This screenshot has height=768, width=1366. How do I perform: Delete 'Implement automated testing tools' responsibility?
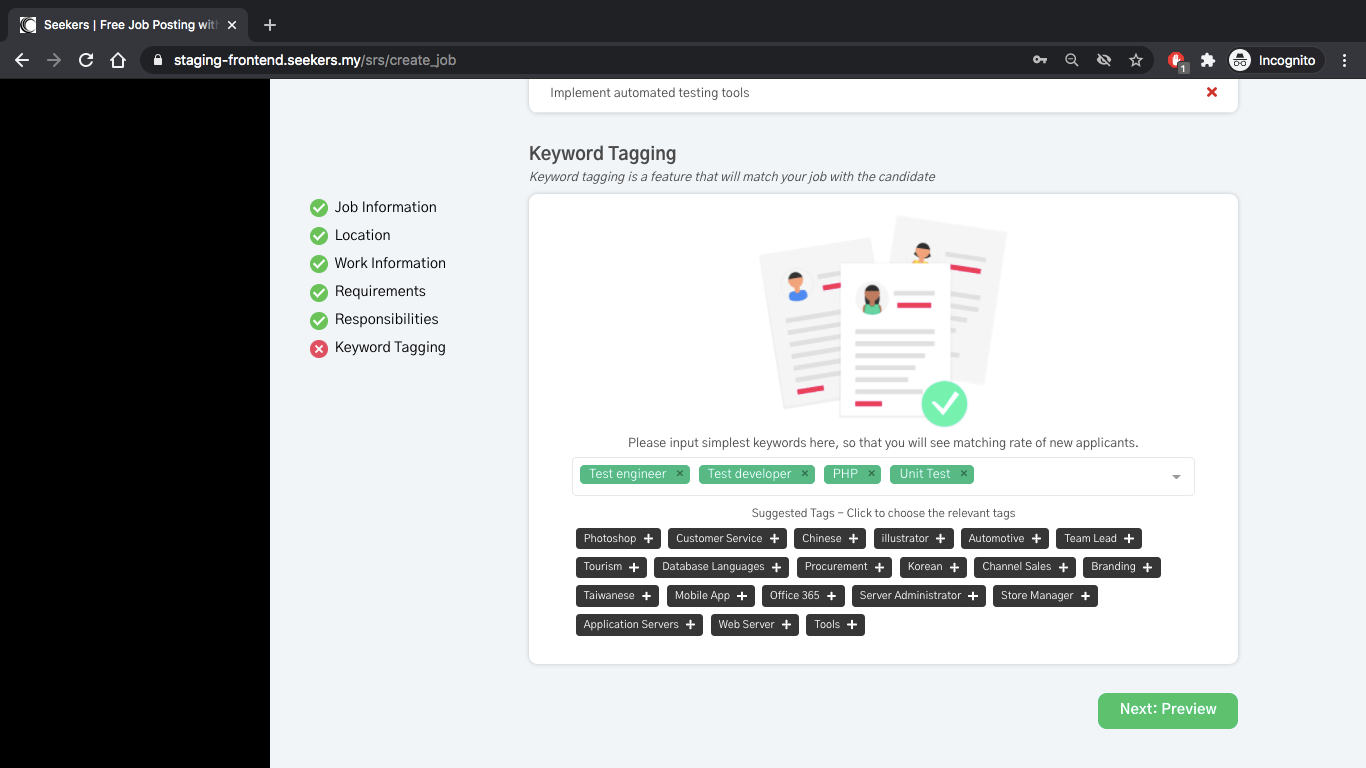1212,92
